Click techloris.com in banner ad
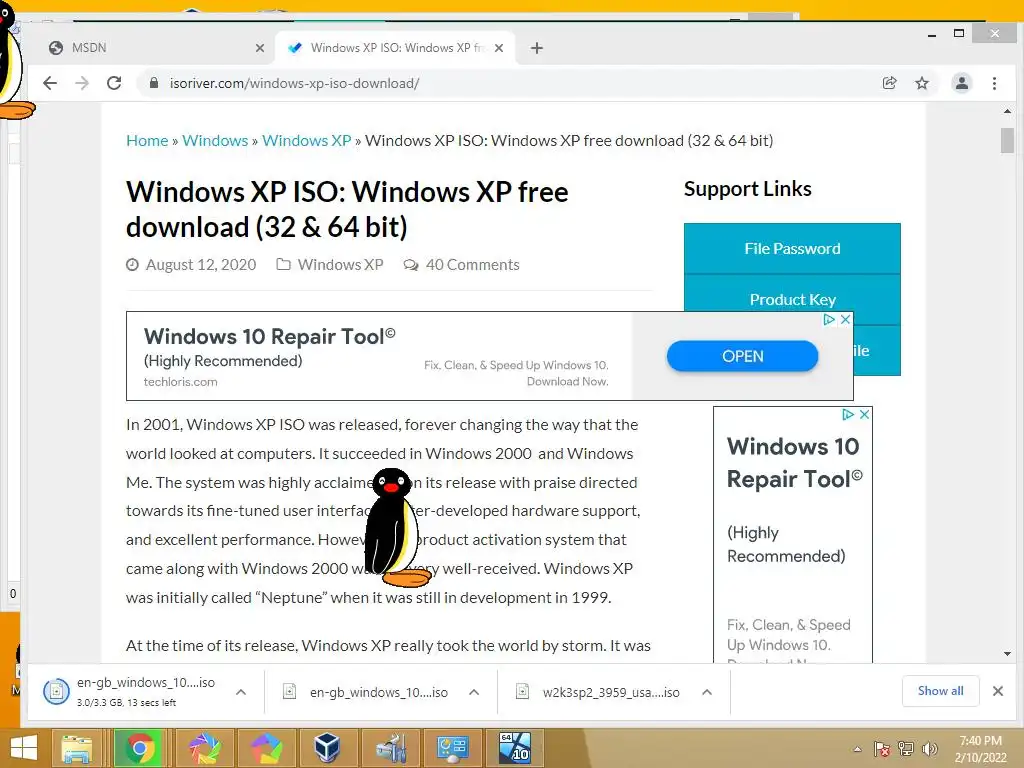This screenshot has height=768, width=1024. pyautogui.click(x=180, y=381)
